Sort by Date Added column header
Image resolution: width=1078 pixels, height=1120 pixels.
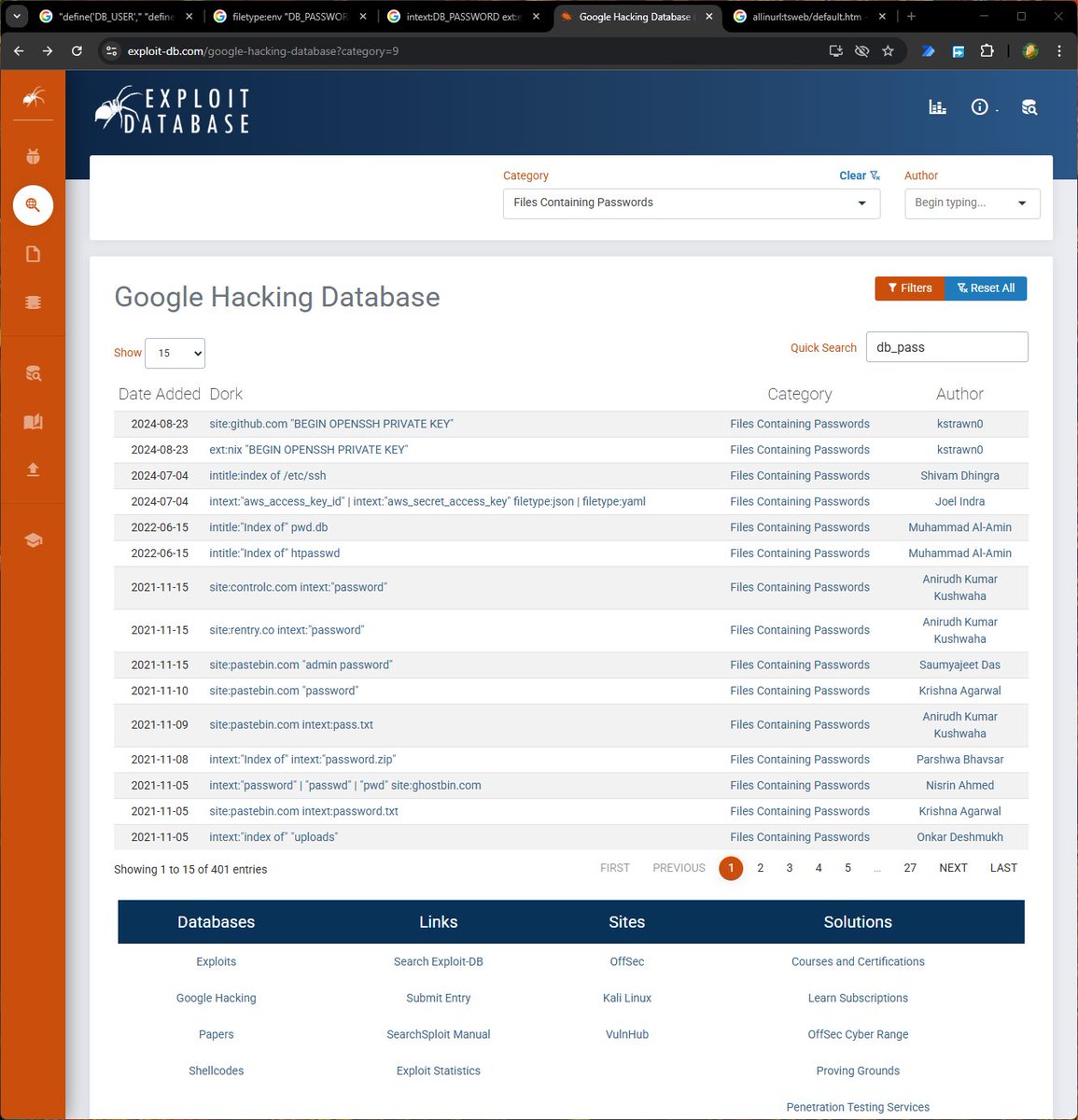tap(160, 394)
